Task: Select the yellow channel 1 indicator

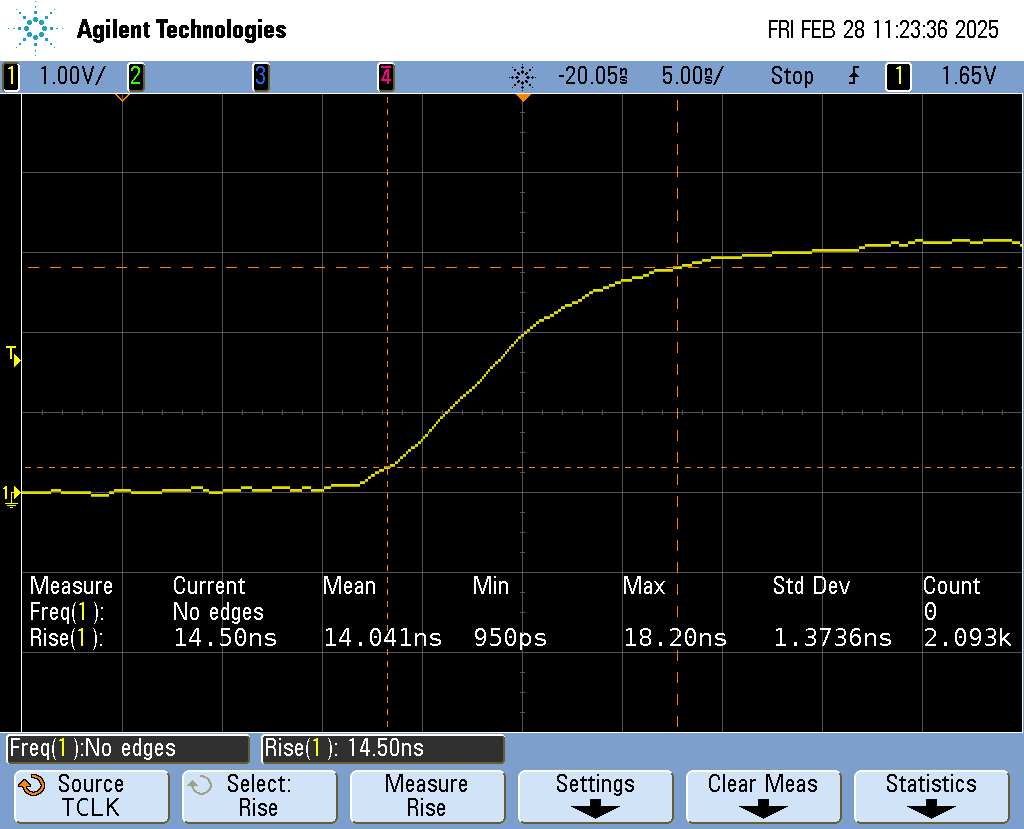Action: point(11,76)
